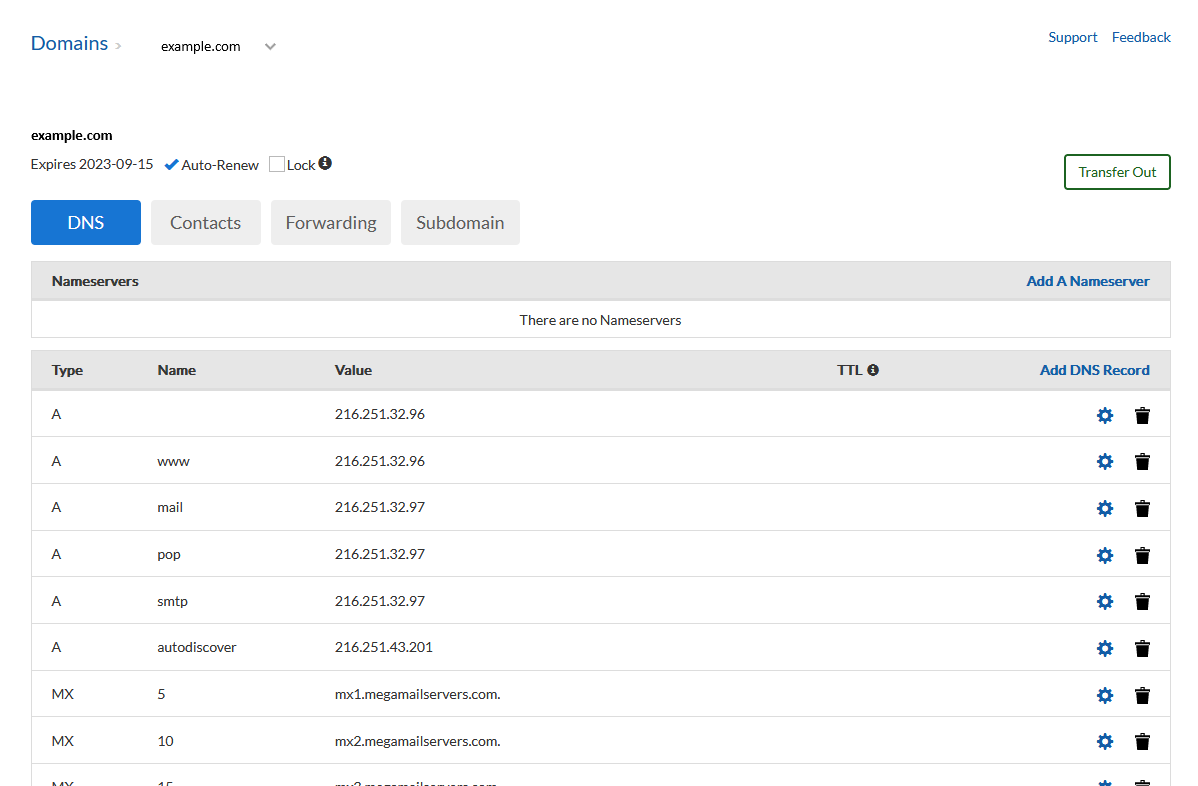Edit the MX record for mx1.megamailservers.com

[1104, 695]
